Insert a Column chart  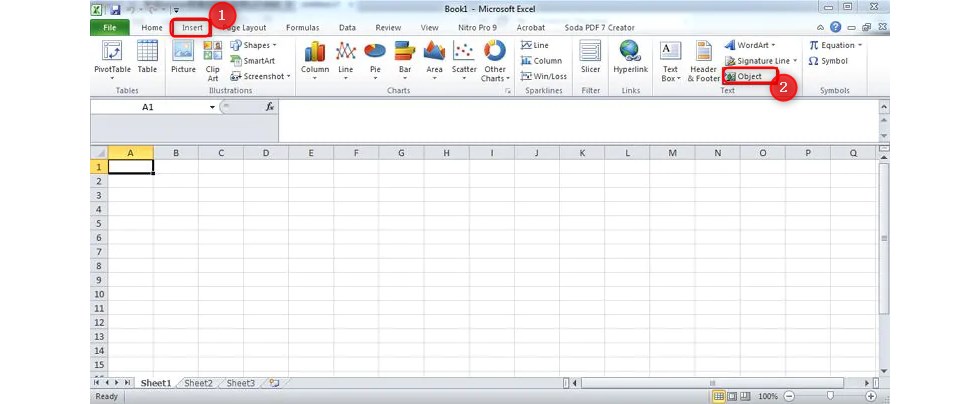point(314,60)
